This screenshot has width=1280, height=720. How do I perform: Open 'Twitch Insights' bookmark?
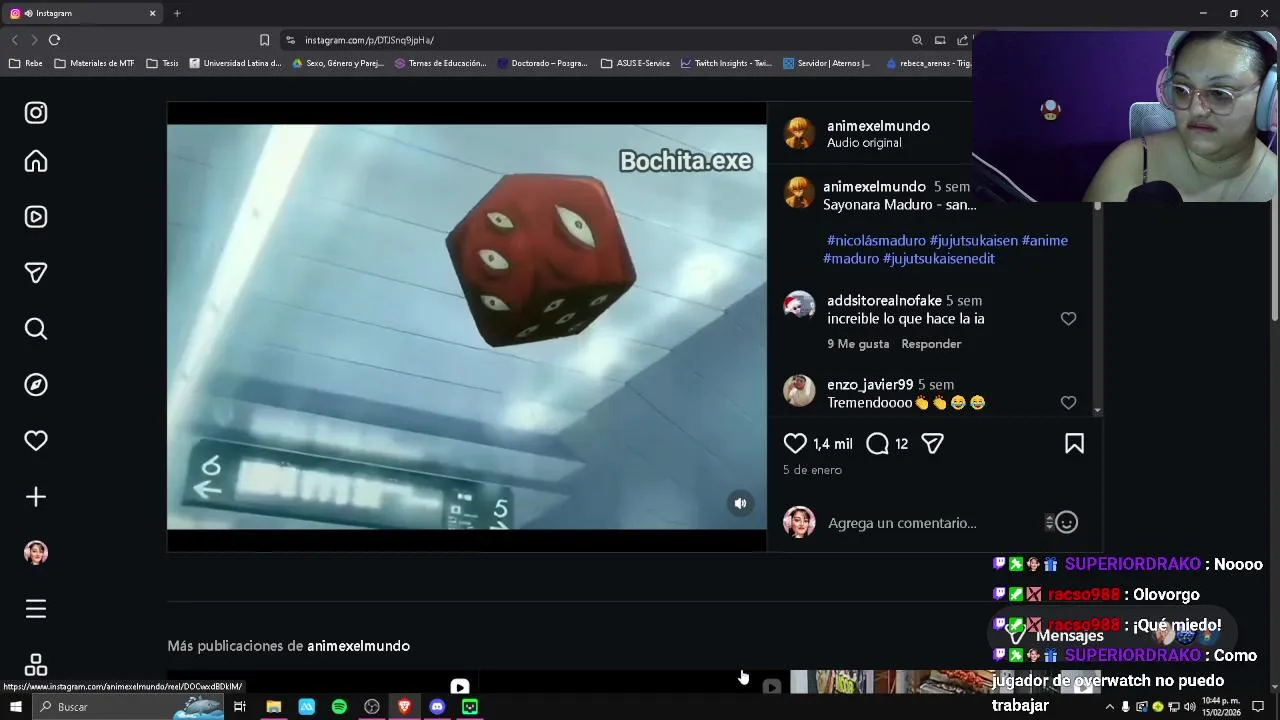click(x=726, y=63)
